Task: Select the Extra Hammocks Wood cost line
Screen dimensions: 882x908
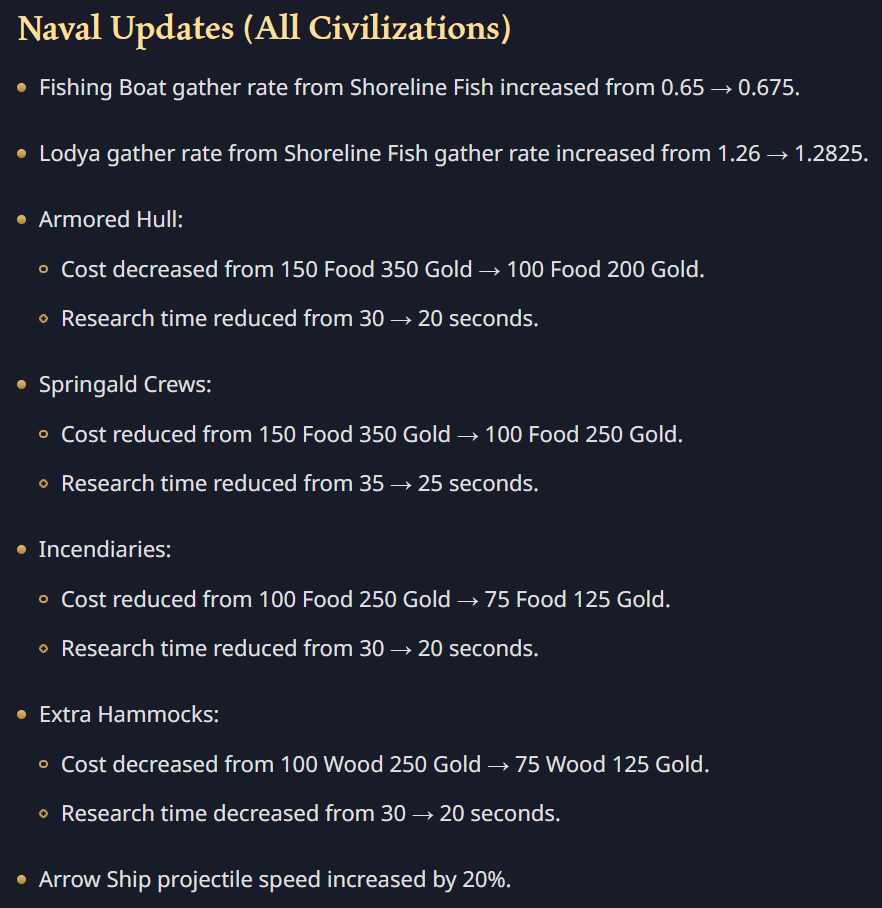Action: pyautogui.click(x=384, y=764)
